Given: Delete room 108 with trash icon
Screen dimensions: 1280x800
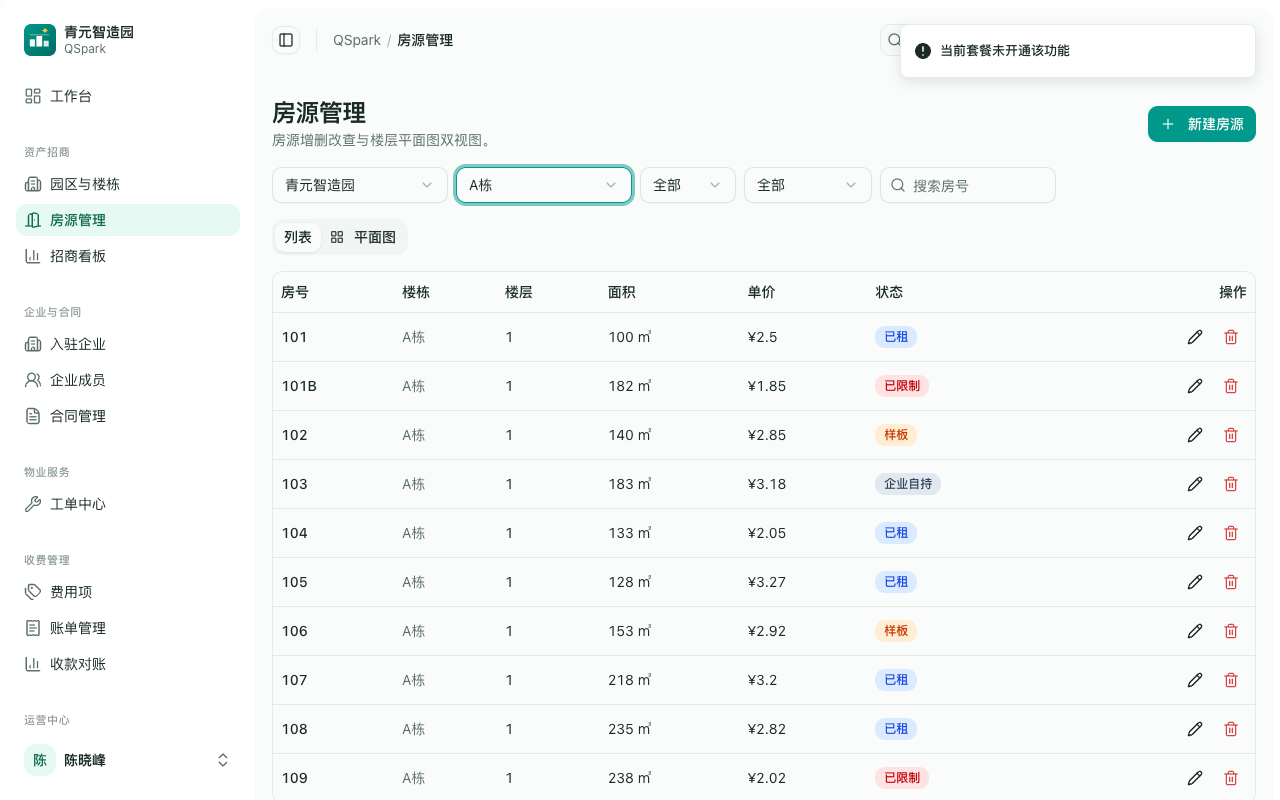Looking at the screenshot, I should coord(1231,729).
